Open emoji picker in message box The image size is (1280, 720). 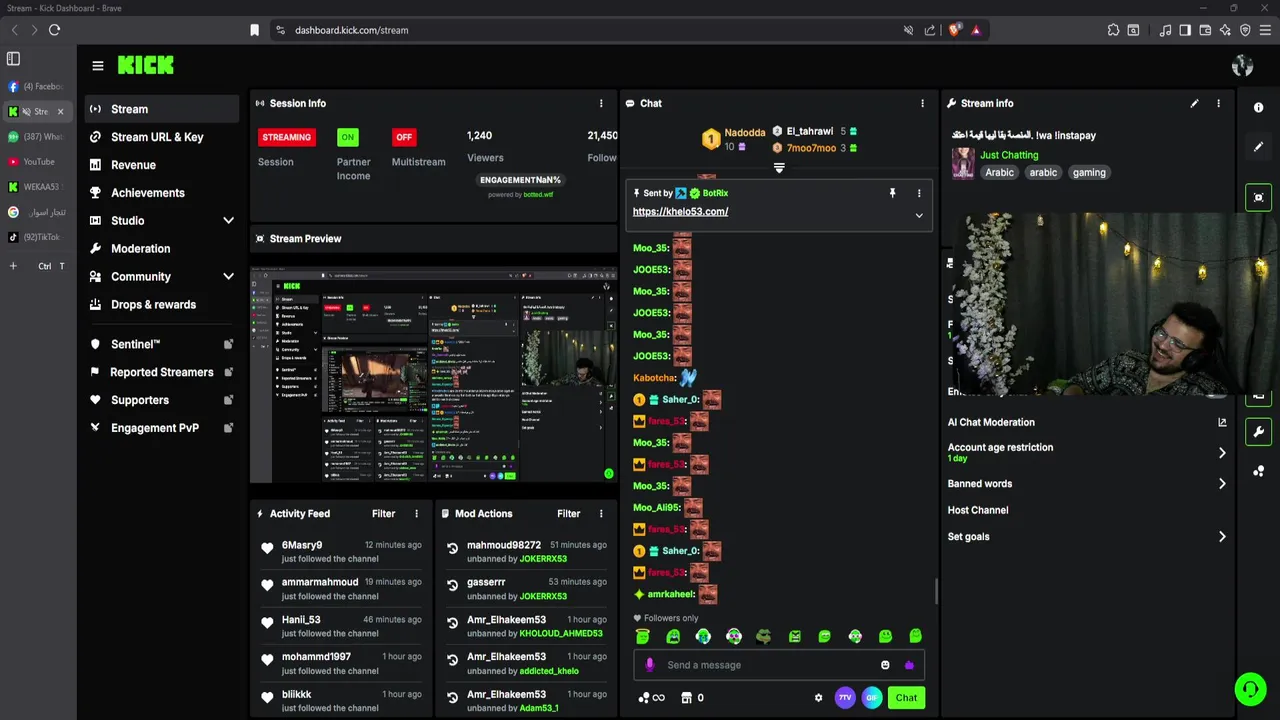(x=885, y=665)
